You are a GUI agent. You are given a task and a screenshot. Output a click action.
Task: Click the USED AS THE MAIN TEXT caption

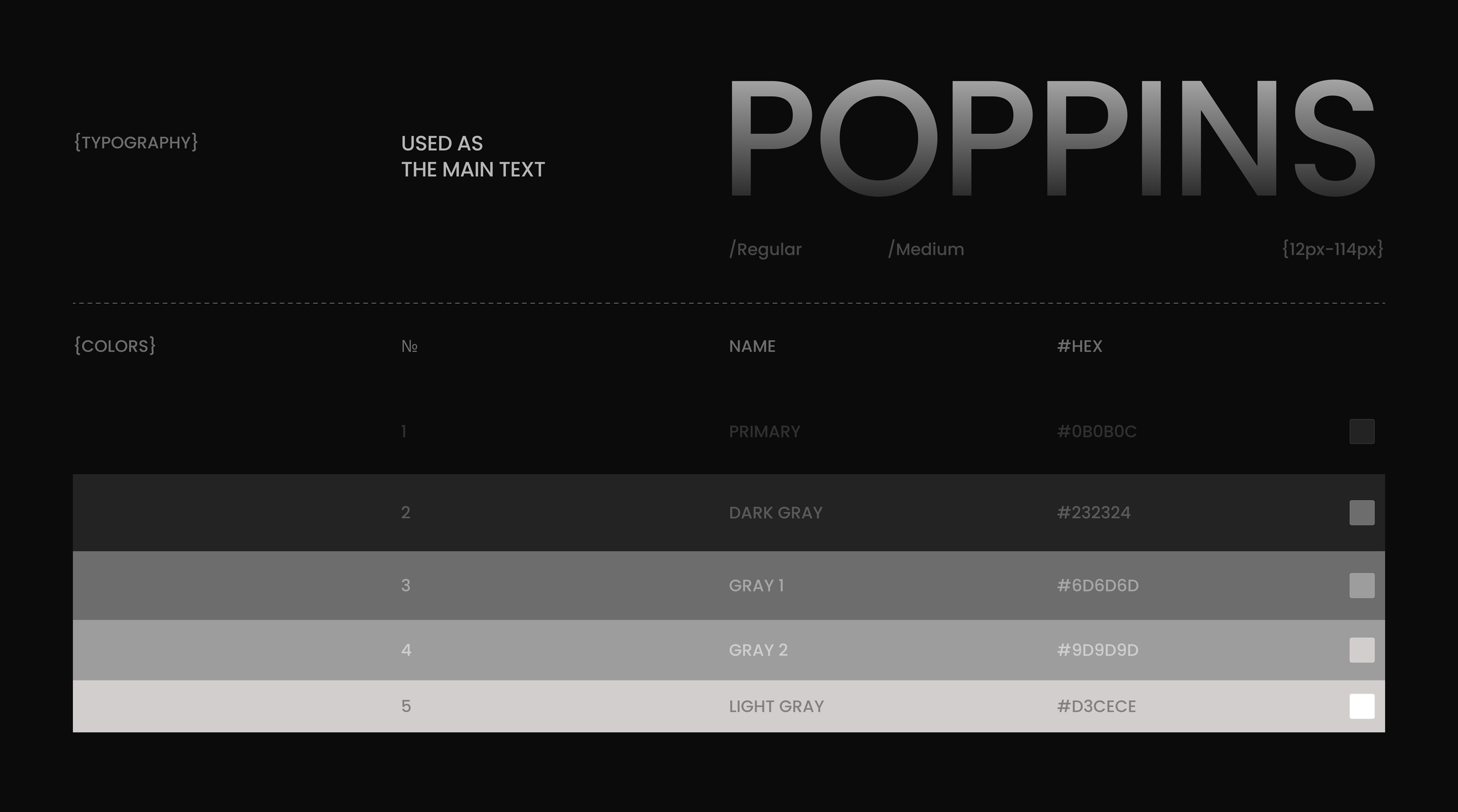click(473, 156)
